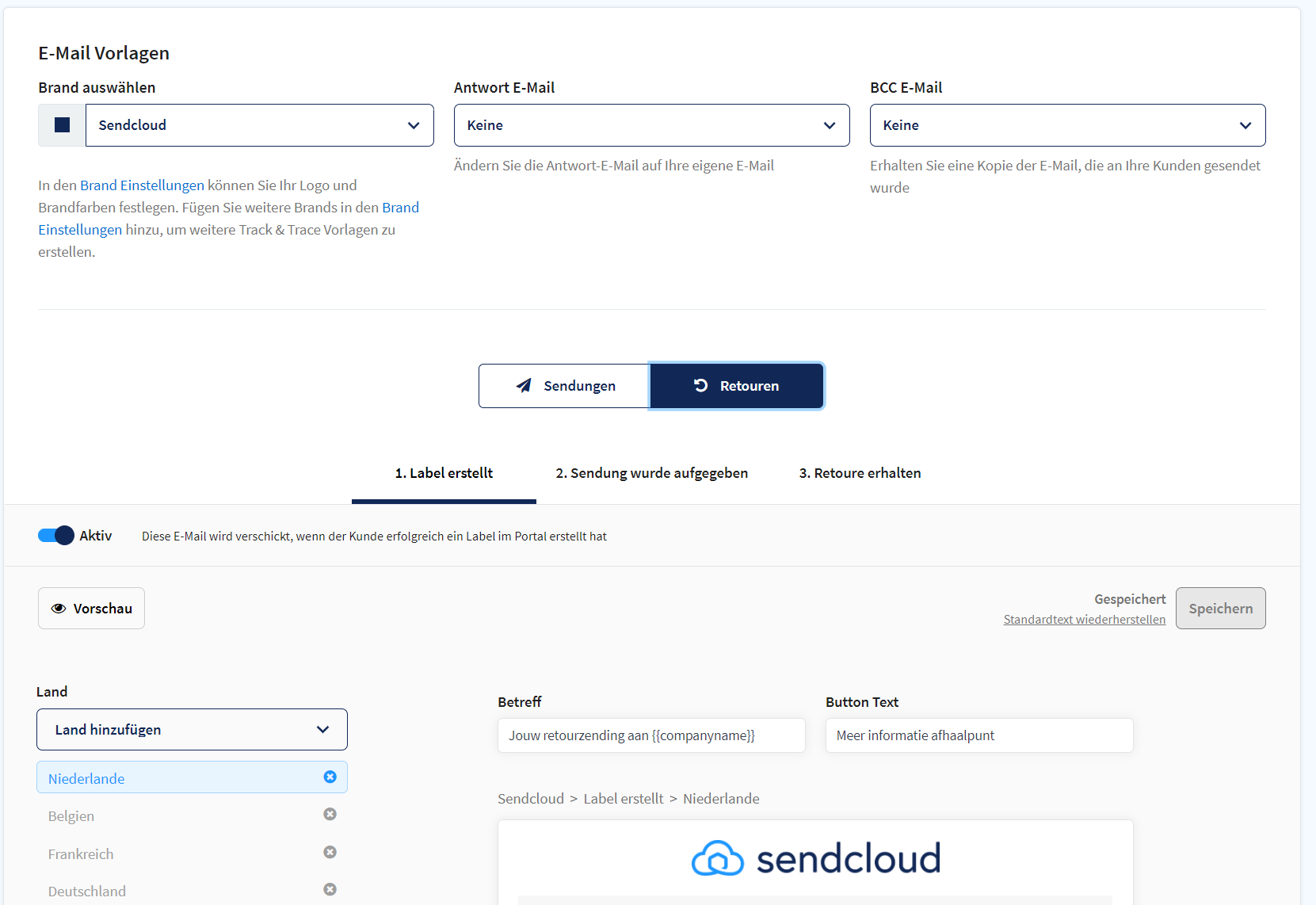Click Standardtext wiederherstellen link

[x=1085, y=620]
